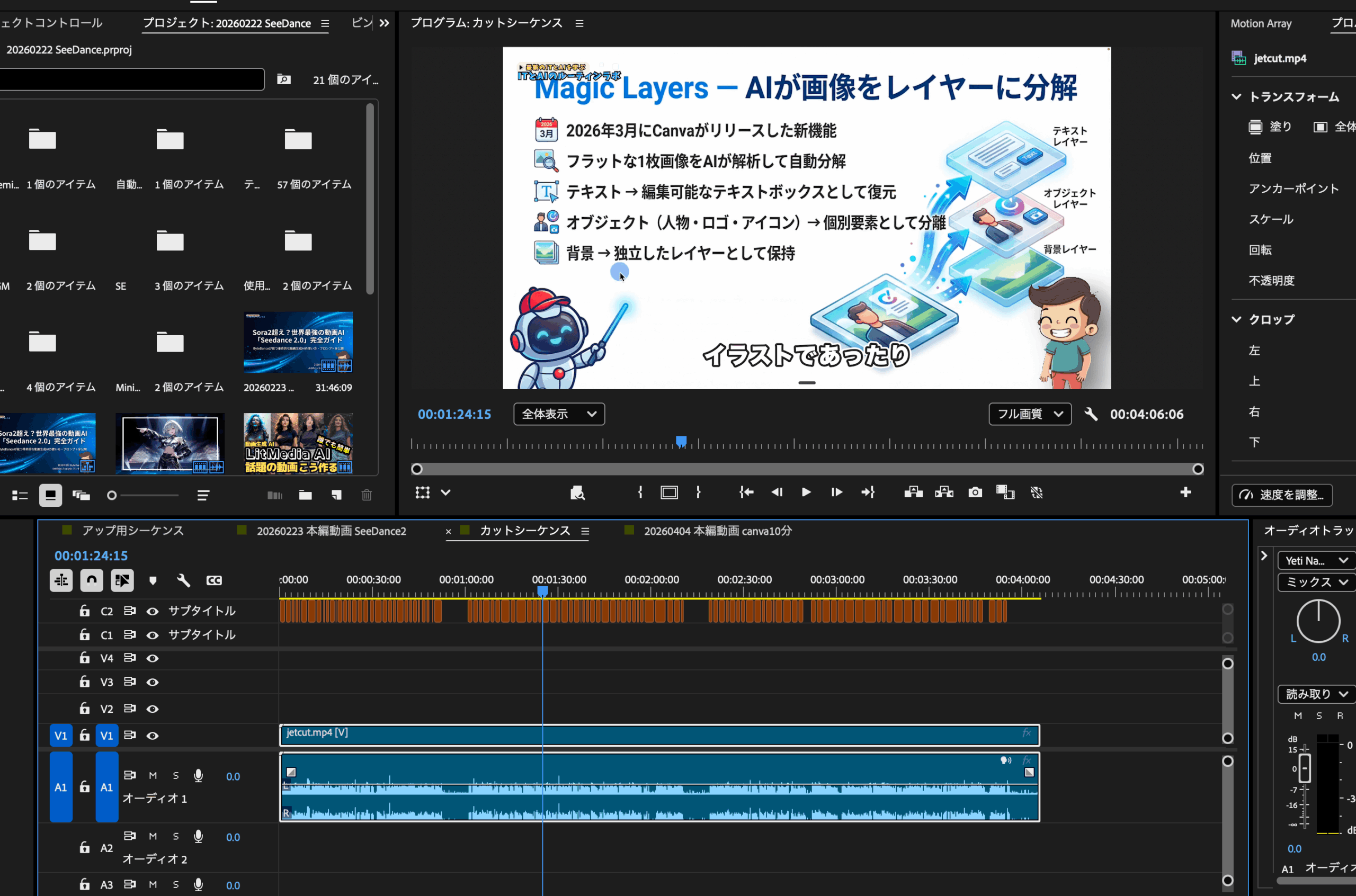Open the 20260404 本編動画 canva10分 tab

[x=717, y=531]
